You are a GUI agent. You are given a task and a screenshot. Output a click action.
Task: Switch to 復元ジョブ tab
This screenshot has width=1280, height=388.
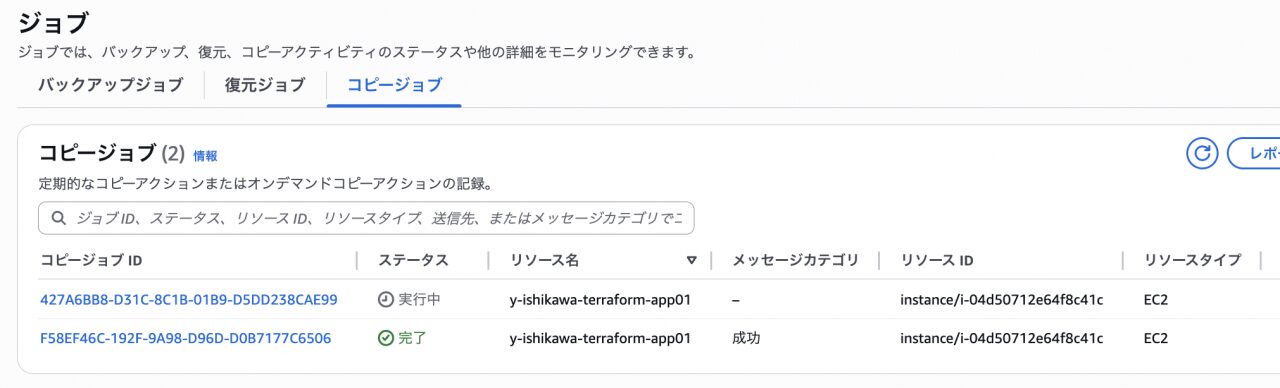click(265, 85)
